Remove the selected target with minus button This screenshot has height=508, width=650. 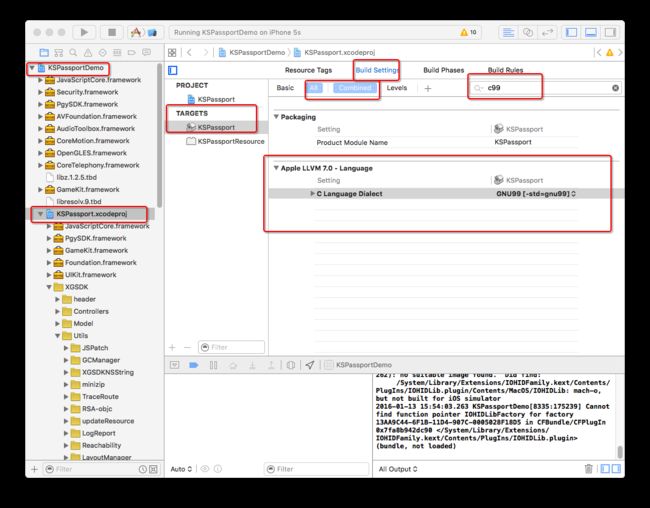click(x=187, y=348)
